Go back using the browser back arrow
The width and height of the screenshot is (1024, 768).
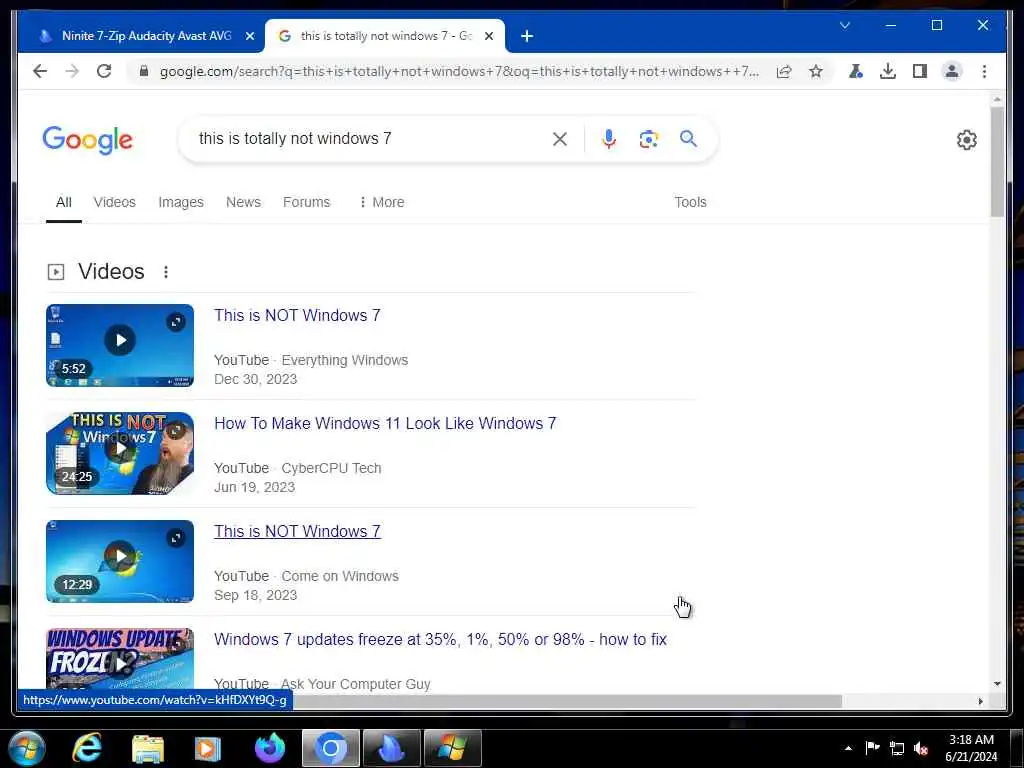[40, 71]
